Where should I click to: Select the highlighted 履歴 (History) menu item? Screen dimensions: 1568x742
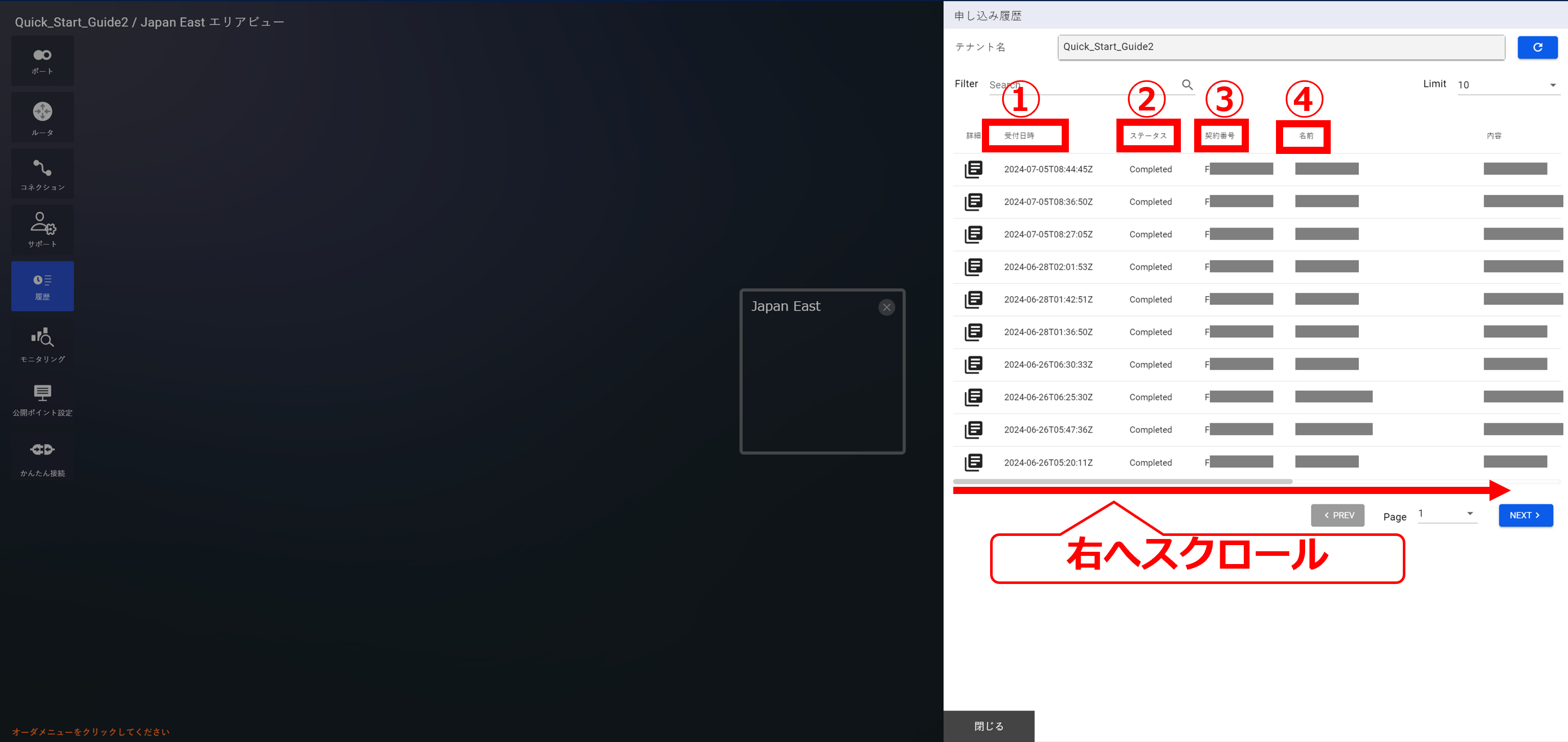tap(42, 286)
